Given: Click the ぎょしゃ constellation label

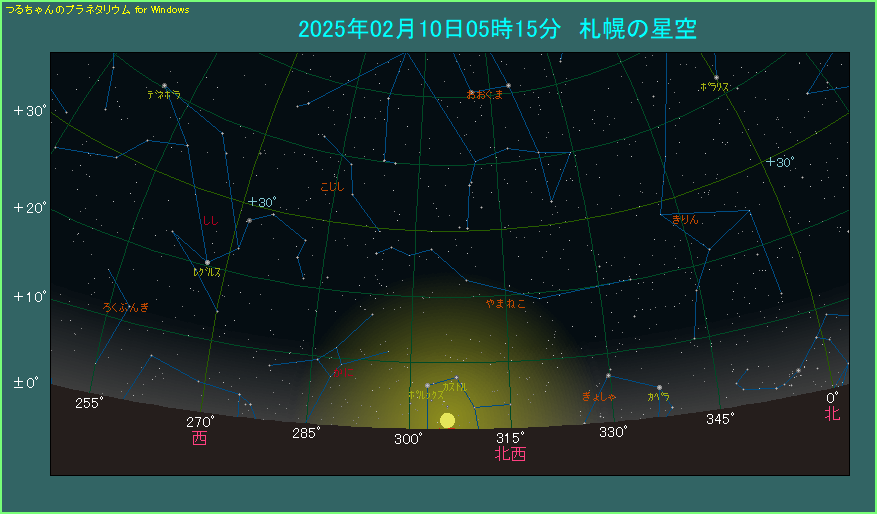Looking at the screenshot, I should (x=599, y=397).
